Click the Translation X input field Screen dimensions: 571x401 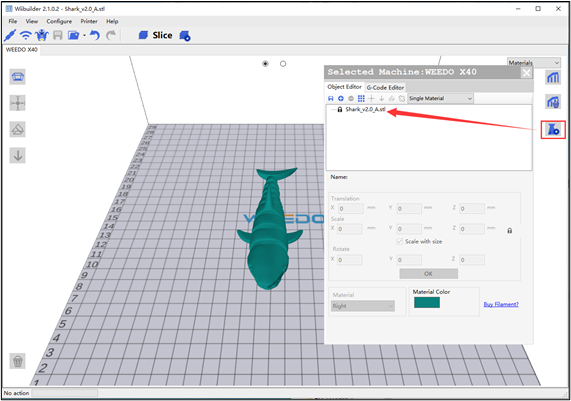[351, 209]
